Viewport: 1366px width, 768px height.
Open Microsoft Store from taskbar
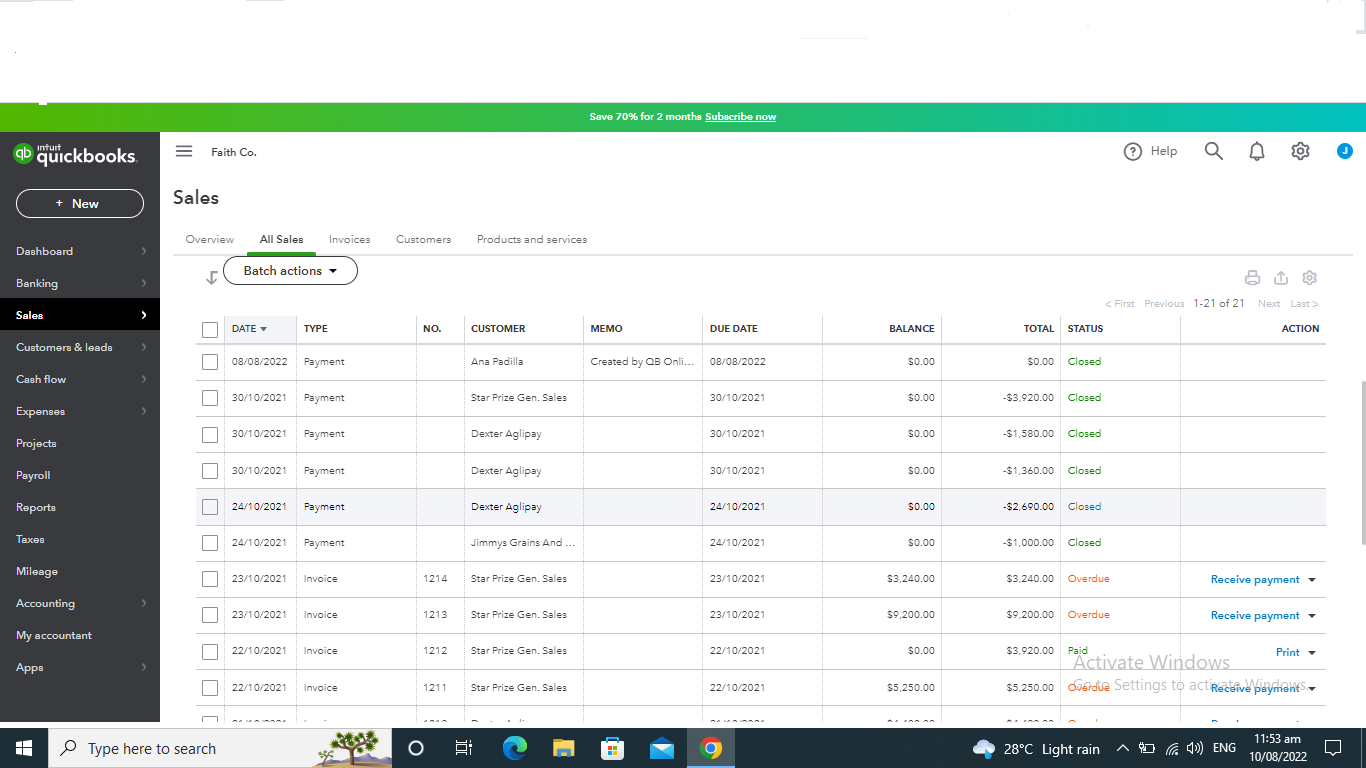point(612,748)
